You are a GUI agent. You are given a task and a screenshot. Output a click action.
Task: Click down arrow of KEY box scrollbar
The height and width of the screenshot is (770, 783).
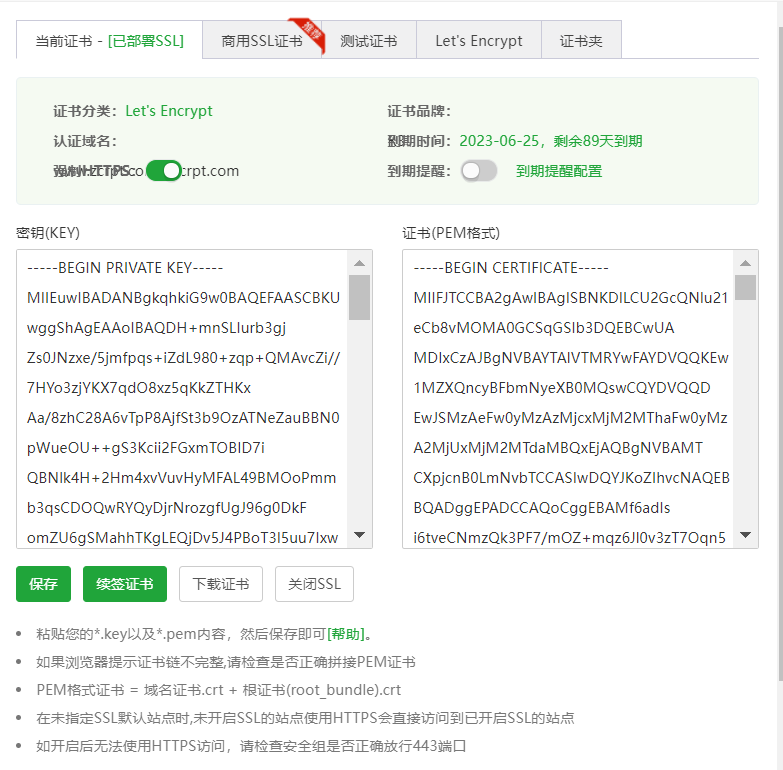tap(359, 535)
